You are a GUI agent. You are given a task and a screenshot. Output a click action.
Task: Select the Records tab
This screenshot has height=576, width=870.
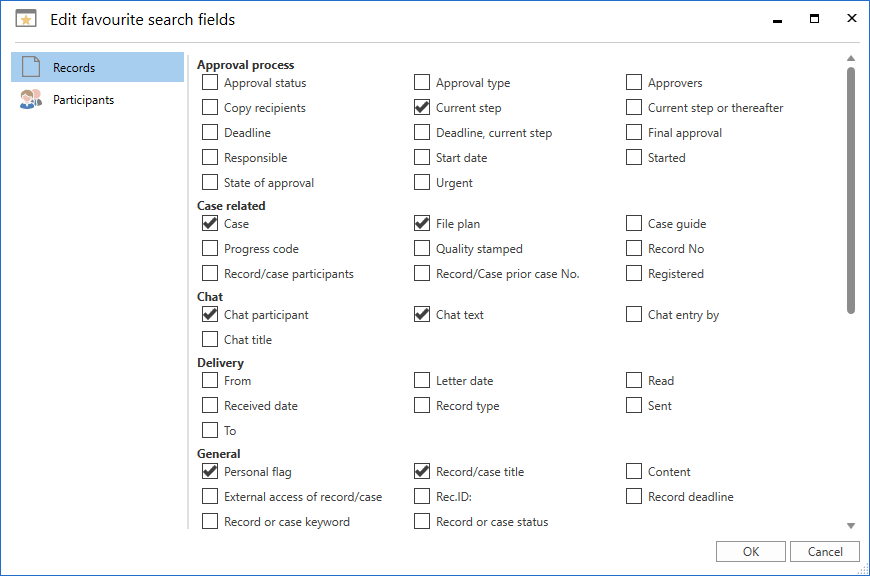[x=74, y=68]
